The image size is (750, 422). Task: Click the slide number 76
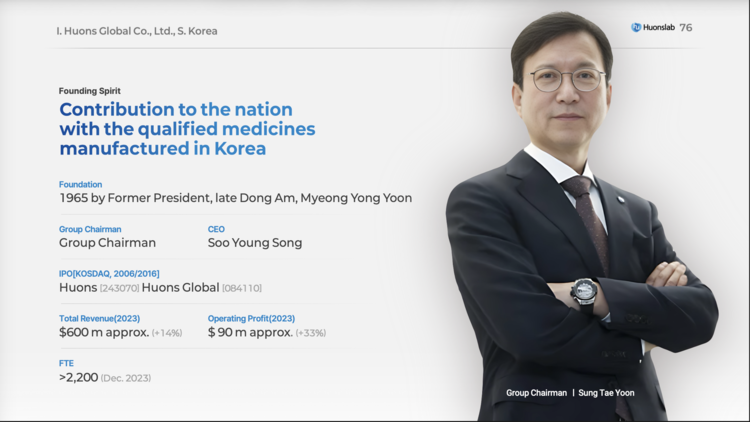click(x=685, y=28)
